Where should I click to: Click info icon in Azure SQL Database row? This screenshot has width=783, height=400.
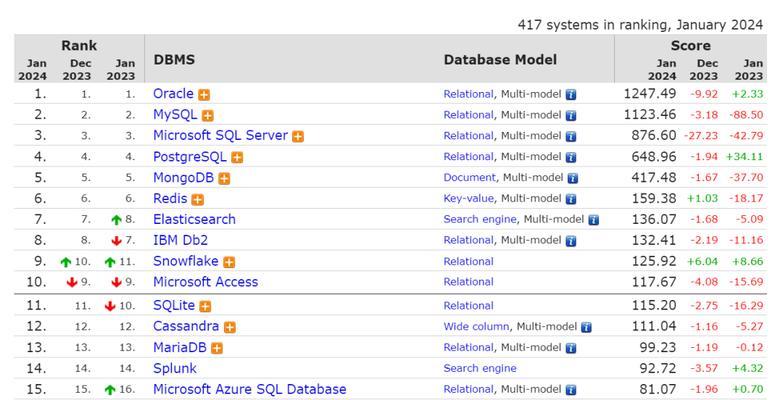571,390
